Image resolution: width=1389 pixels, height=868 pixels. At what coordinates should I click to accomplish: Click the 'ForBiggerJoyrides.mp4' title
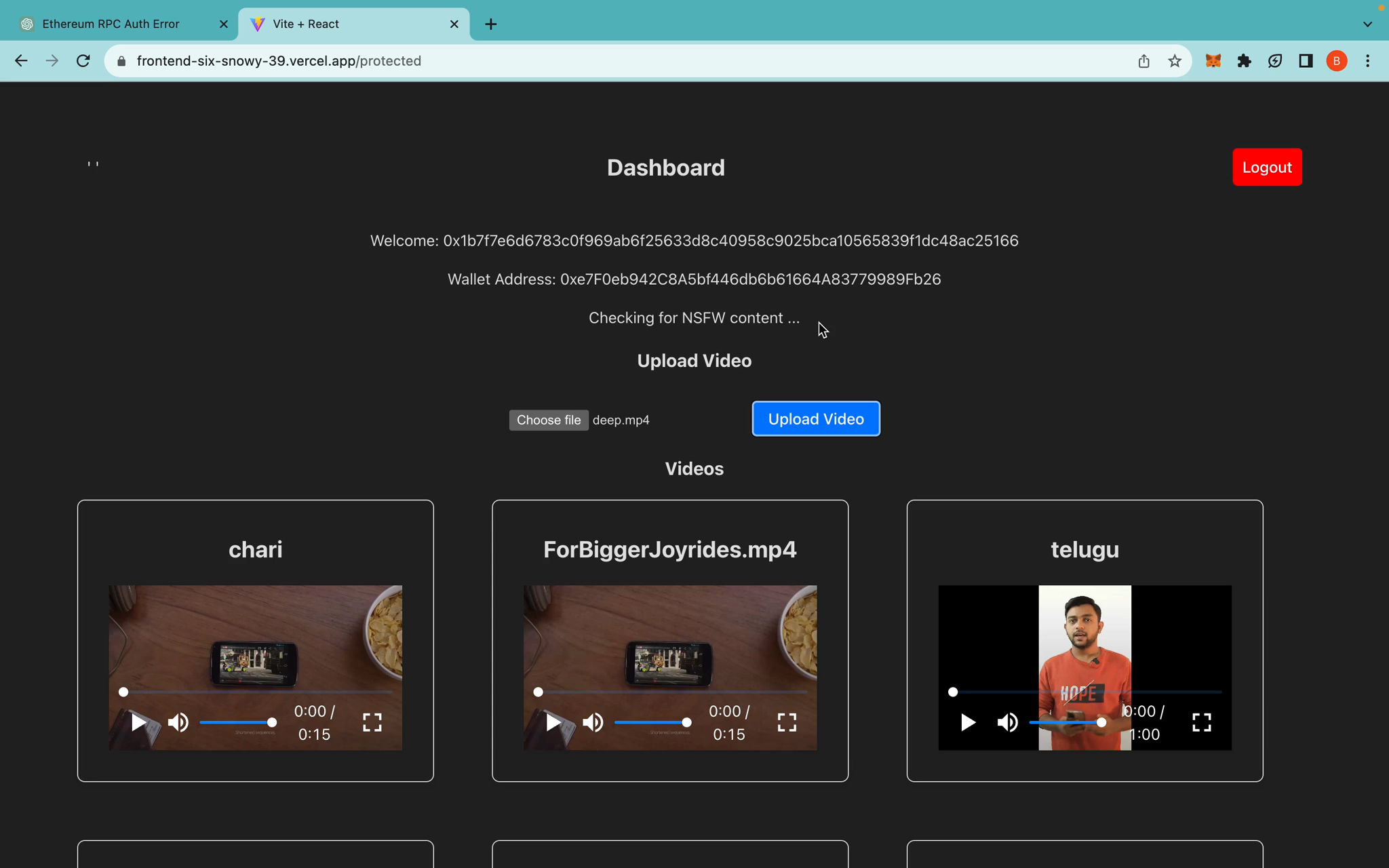[x=670, y=549]
